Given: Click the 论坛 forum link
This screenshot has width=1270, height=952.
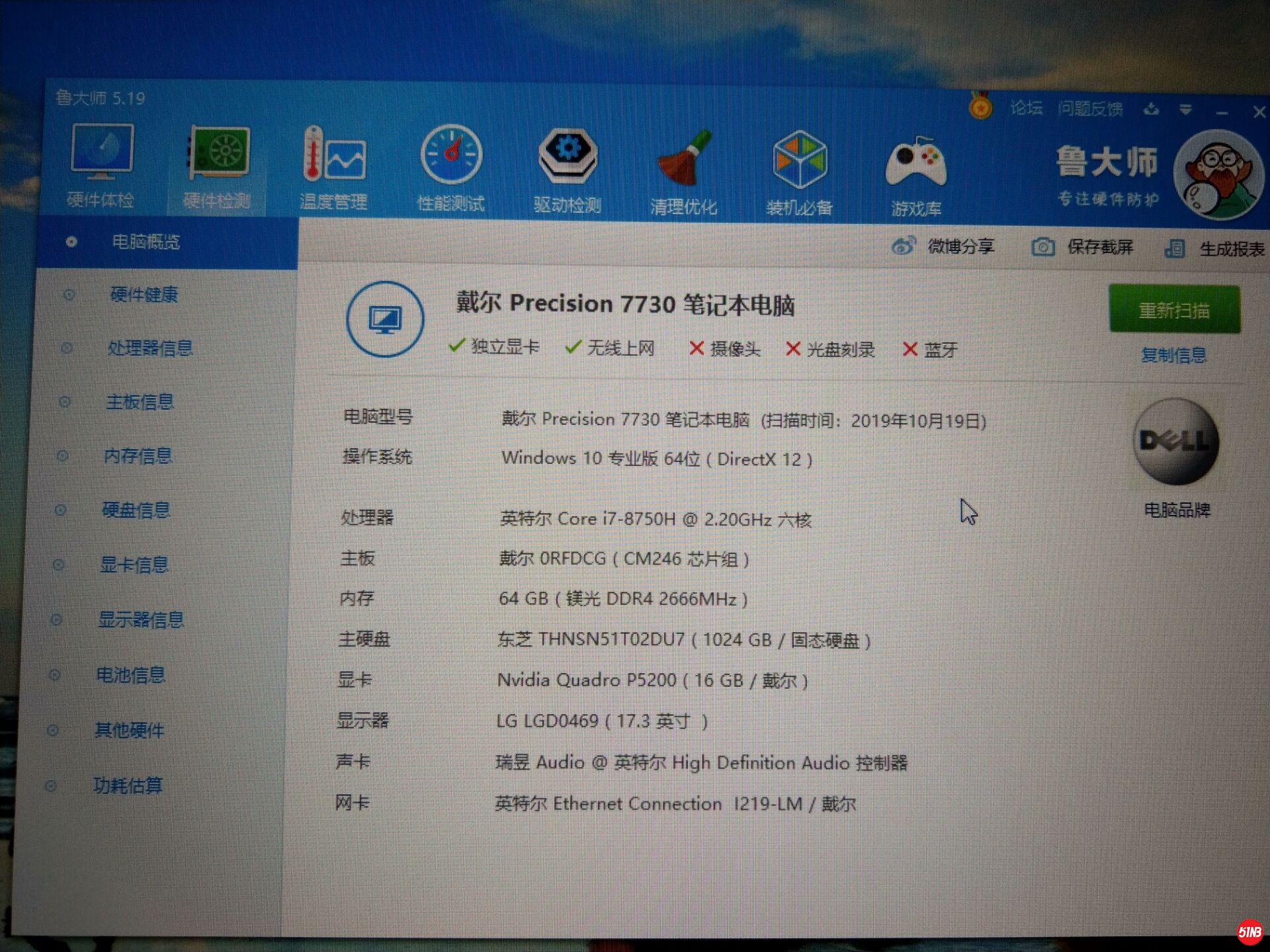Looking at the screenshot, I should coord(1026,108).
